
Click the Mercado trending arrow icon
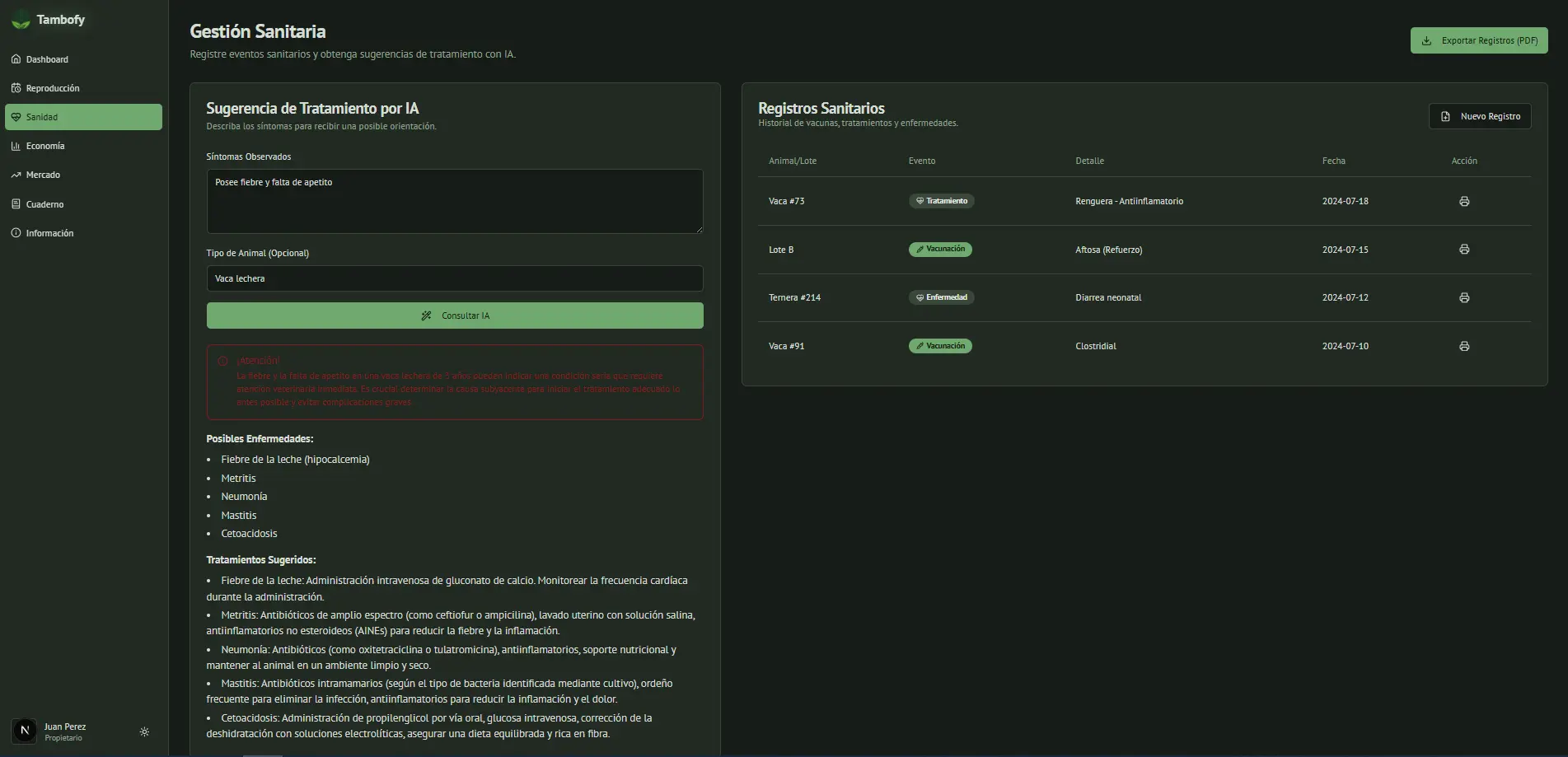(x=16, y=175)
